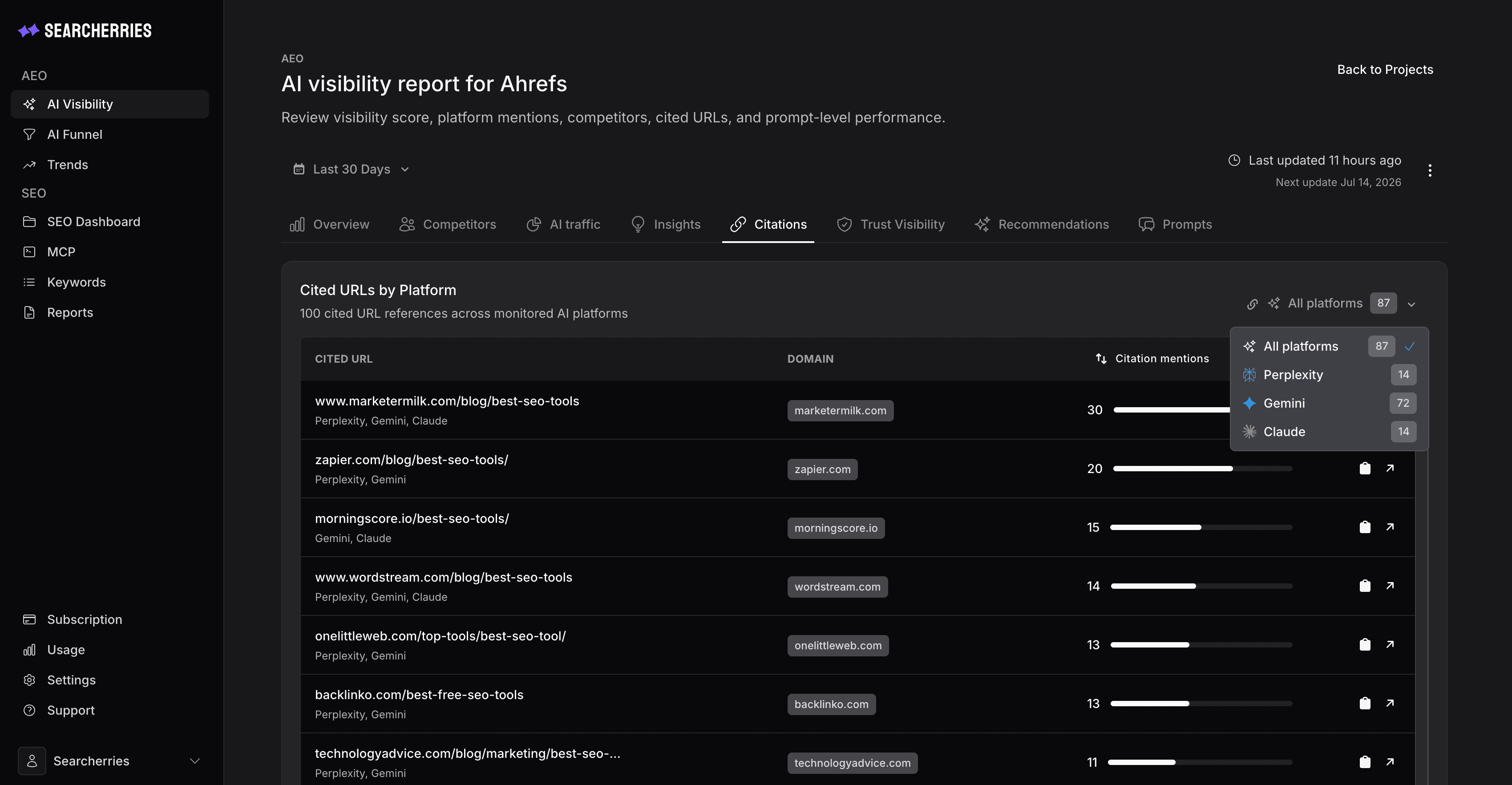Choose Claude in the platform filter list

tap(1329, 432)
